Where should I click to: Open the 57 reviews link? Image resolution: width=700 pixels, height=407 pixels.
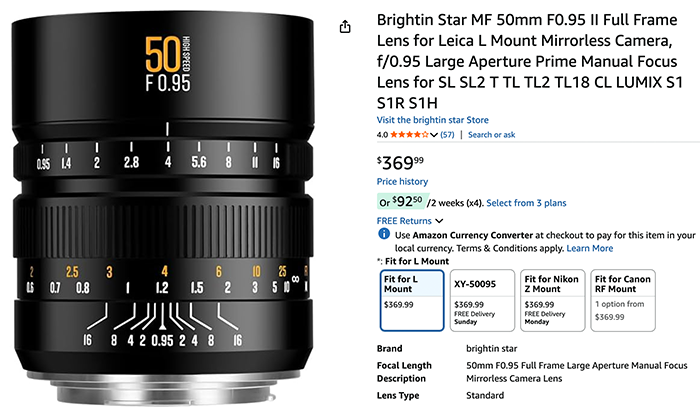pyautogui.click(x=447, y=134)
